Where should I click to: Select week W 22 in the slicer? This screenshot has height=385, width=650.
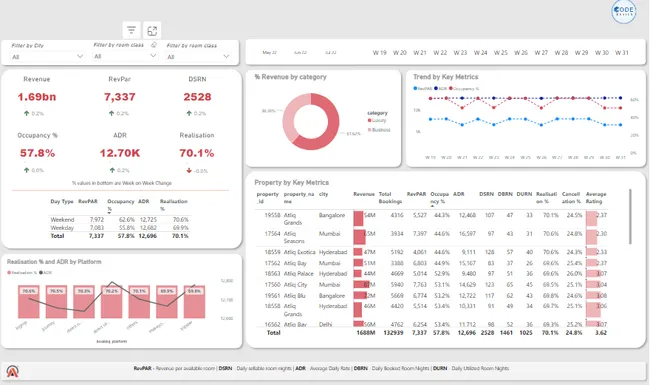440,53
